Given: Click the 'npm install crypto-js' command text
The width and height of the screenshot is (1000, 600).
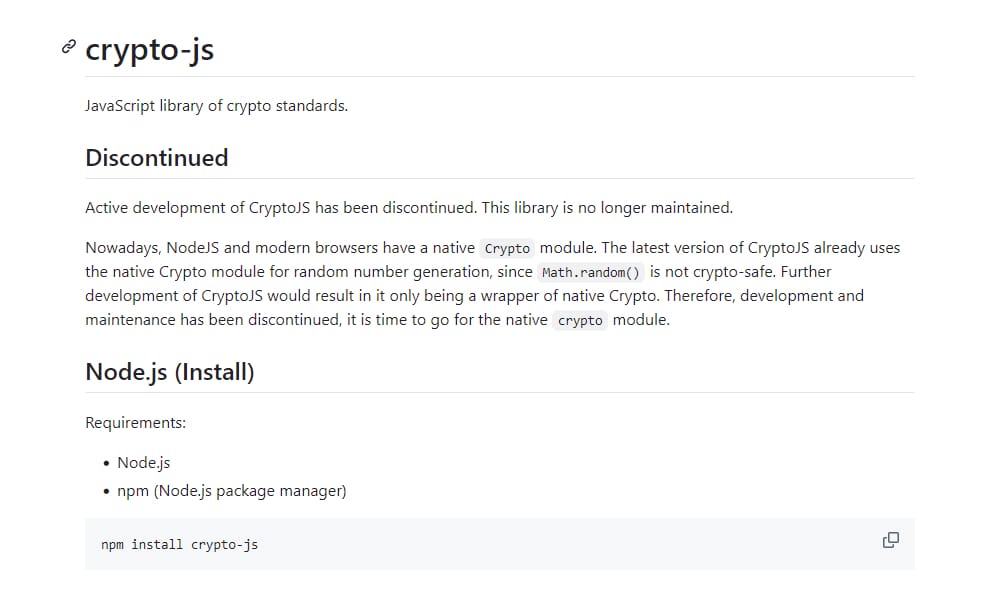Looking at the screenshot, I should 178,544.
